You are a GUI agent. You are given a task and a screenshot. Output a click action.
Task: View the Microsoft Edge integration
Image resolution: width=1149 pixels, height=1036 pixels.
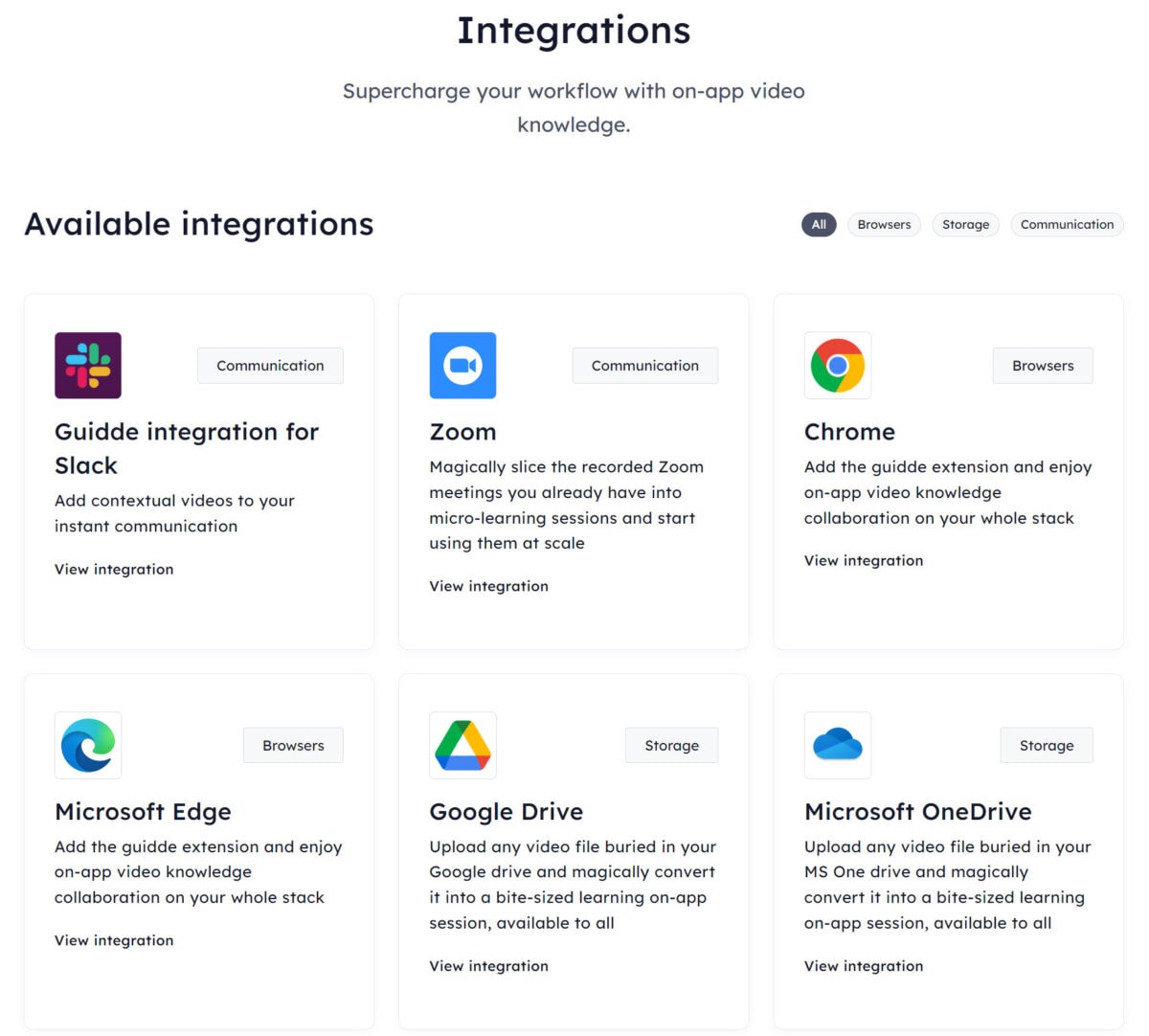tap(114, 940)
